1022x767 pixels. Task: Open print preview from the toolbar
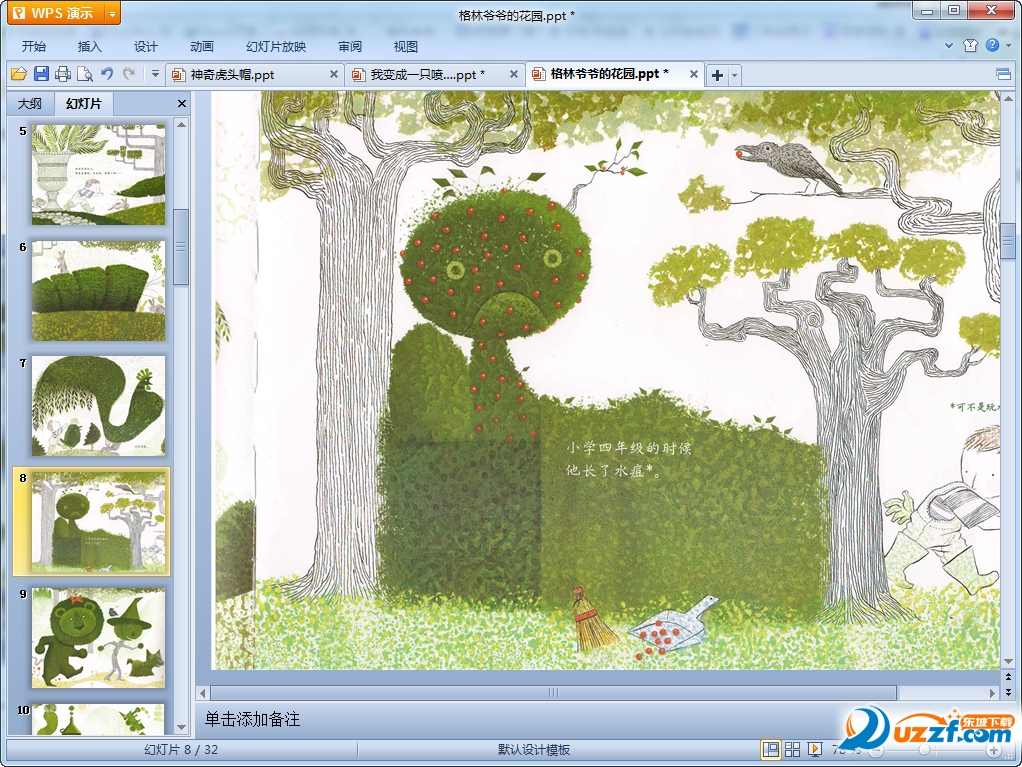[x=85, y=74]
